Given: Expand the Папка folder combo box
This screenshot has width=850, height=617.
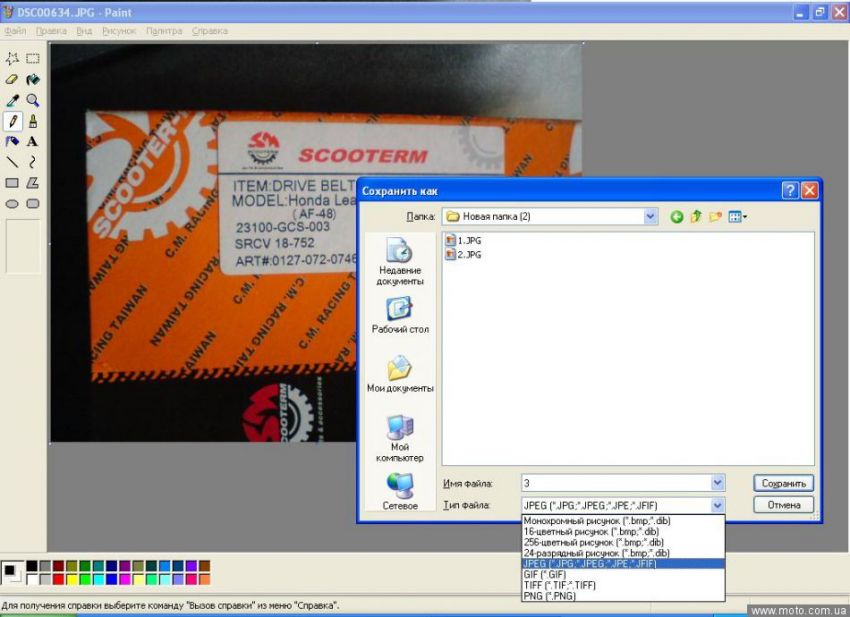Looking at the screenshot, I should pyautogui.click(x=650, y=217).
